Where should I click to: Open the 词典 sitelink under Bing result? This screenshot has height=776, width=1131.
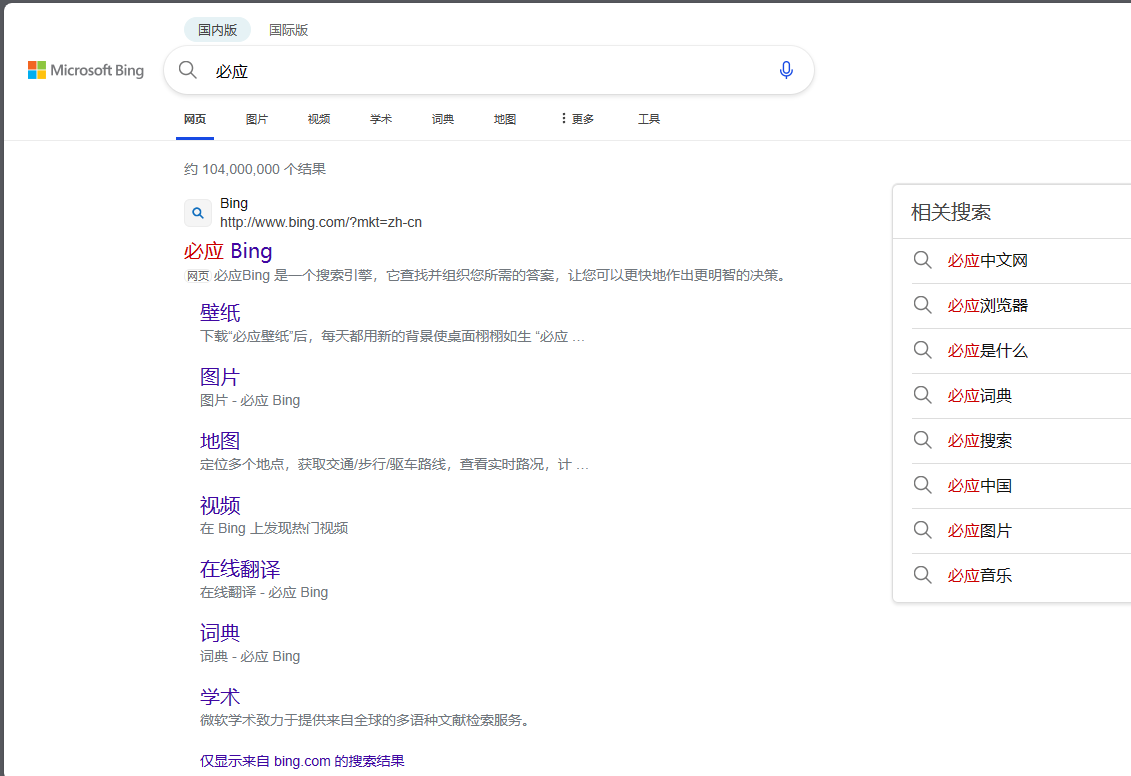220,632
